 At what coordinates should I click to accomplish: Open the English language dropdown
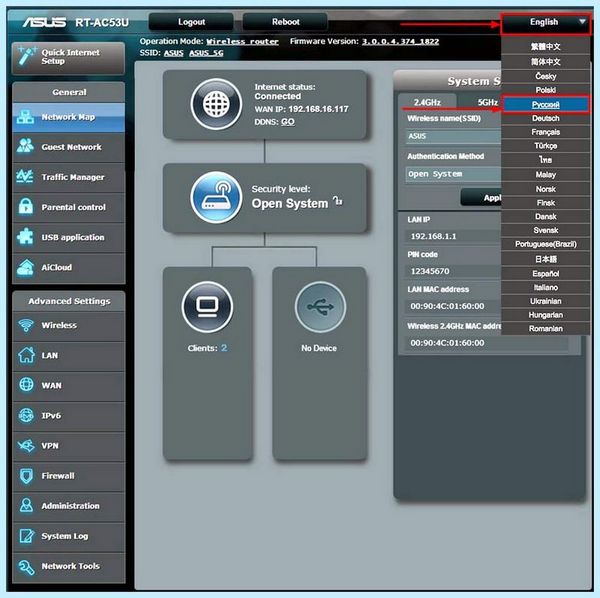click(545, 23)
